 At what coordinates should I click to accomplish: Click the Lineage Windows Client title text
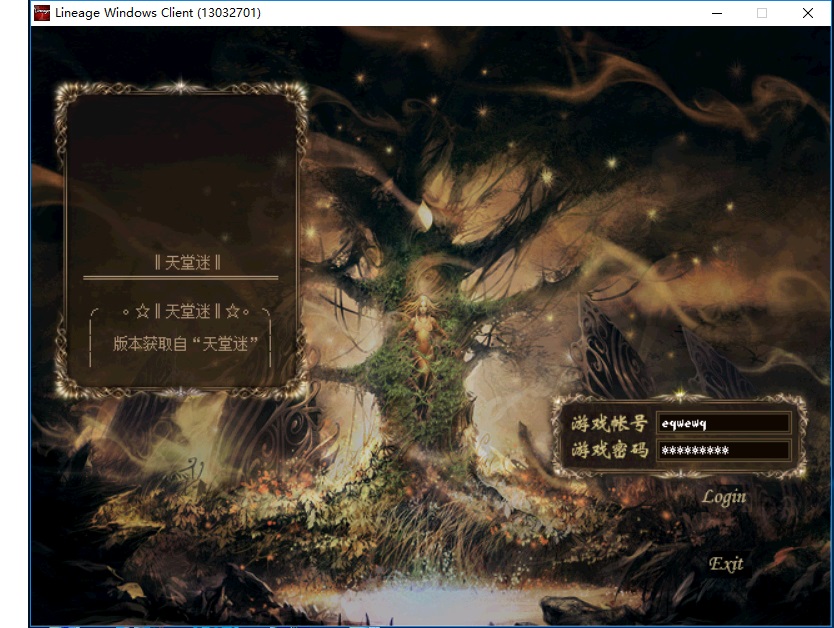pos(158,13)
